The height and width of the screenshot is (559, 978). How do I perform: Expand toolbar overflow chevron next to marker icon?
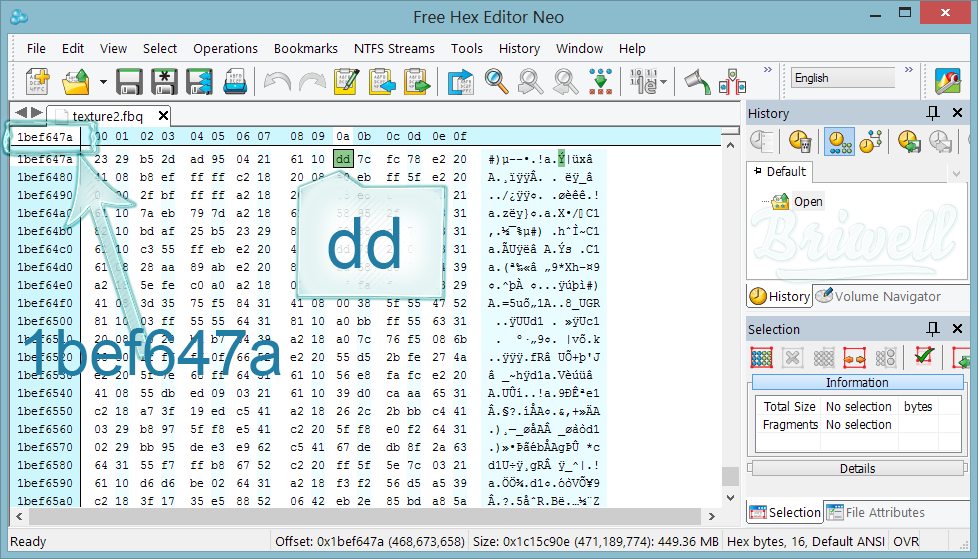pos(768,70)
